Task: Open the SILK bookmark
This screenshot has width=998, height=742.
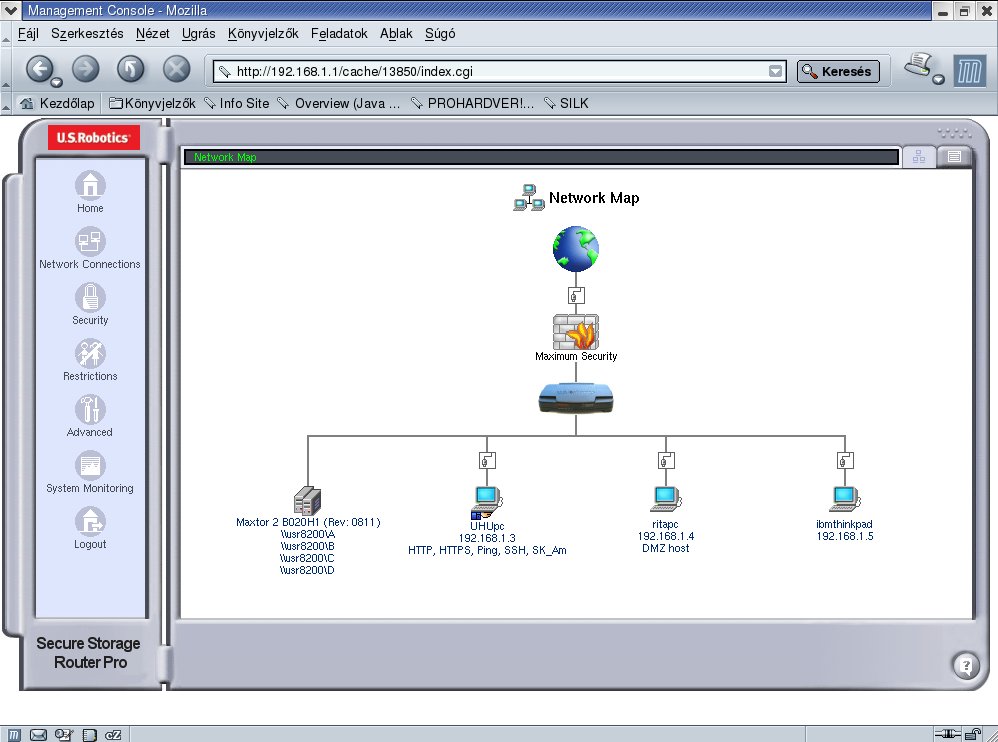Action: (566, 103)
